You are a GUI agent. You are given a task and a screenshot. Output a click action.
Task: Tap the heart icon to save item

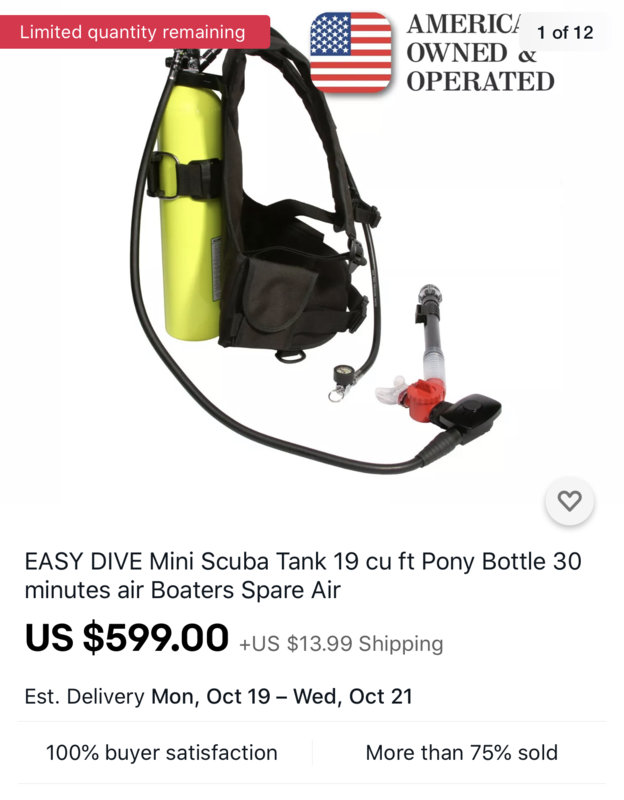click(569, 501)
